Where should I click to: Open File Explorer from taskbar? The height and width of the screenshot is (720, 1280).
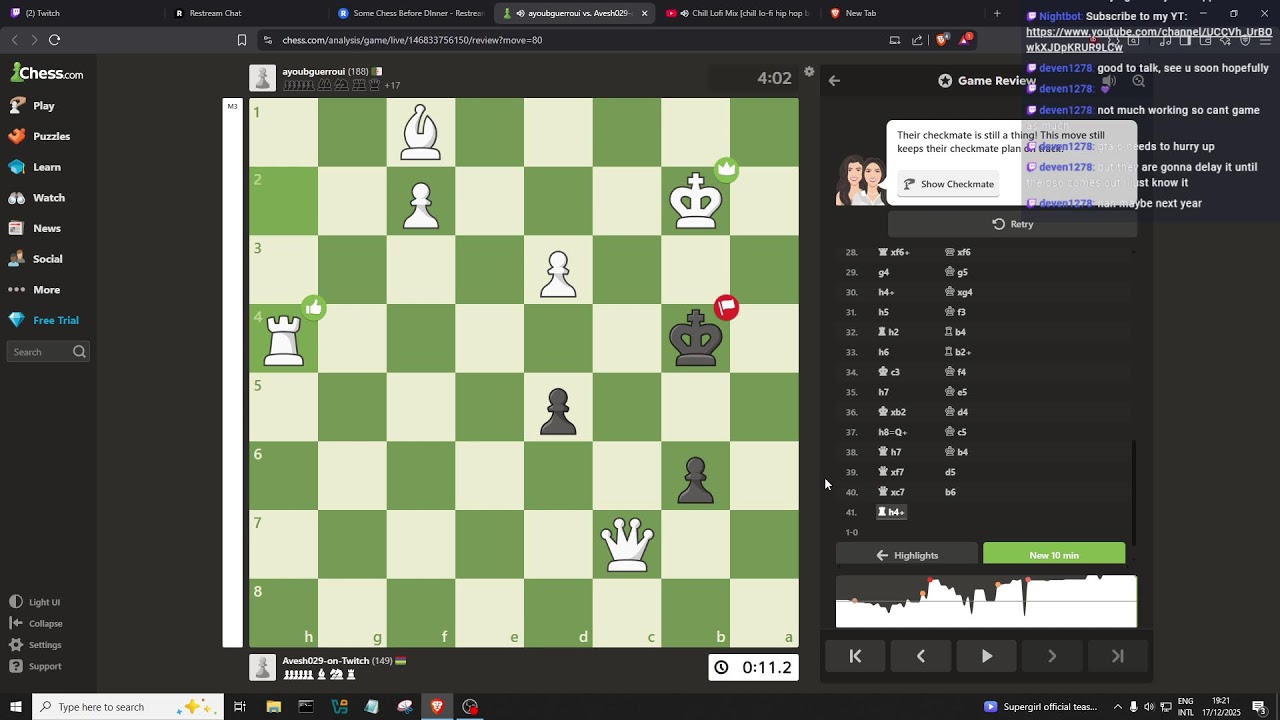[273, 707]
